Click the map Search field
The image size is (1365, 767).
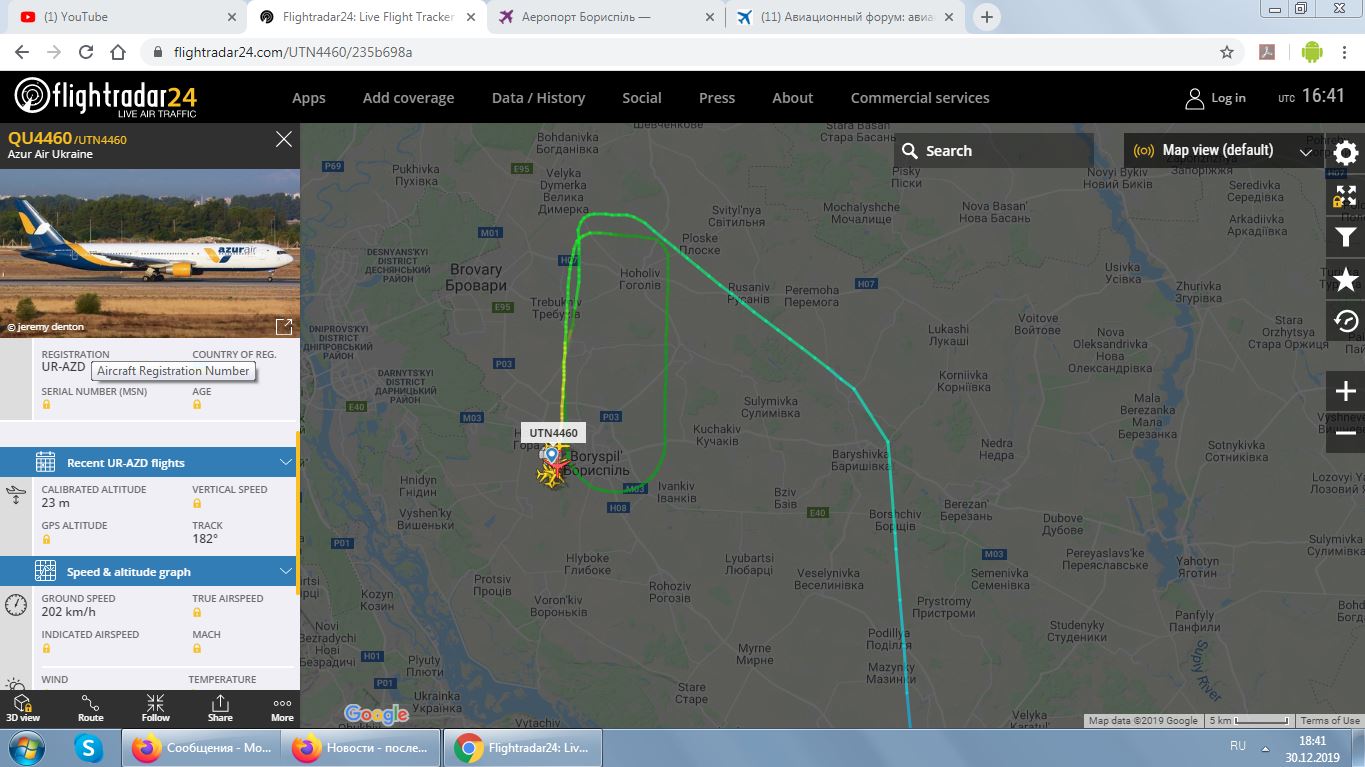(x=994, y=151)
